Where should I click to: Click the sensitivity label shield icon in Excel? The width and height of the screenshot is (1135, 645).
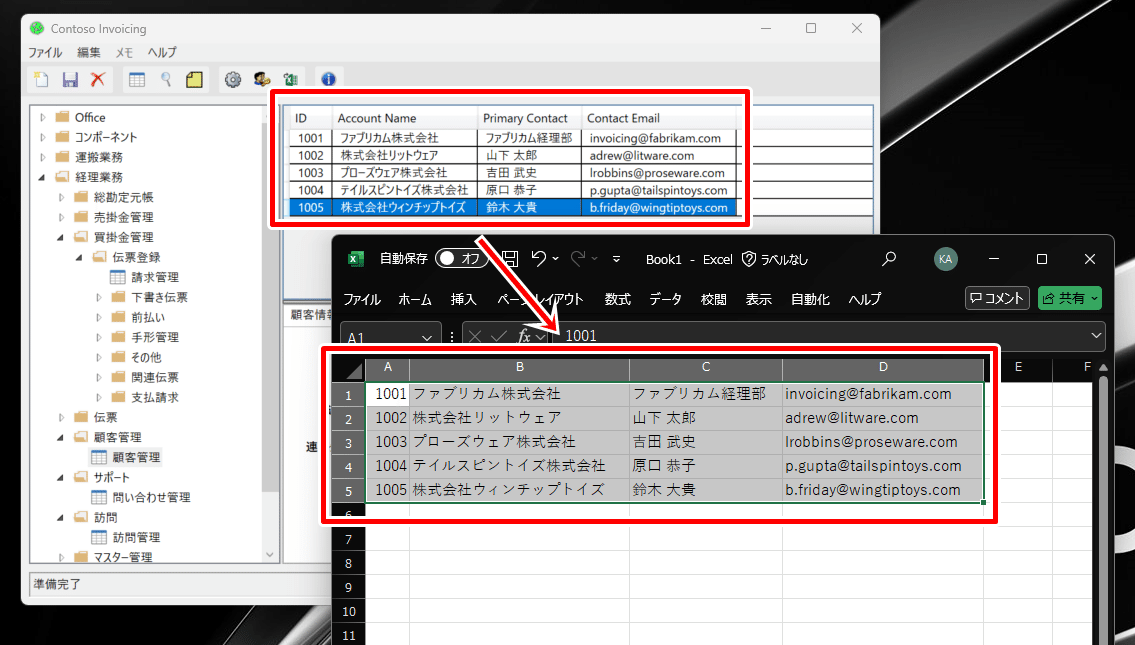point(749,259)
